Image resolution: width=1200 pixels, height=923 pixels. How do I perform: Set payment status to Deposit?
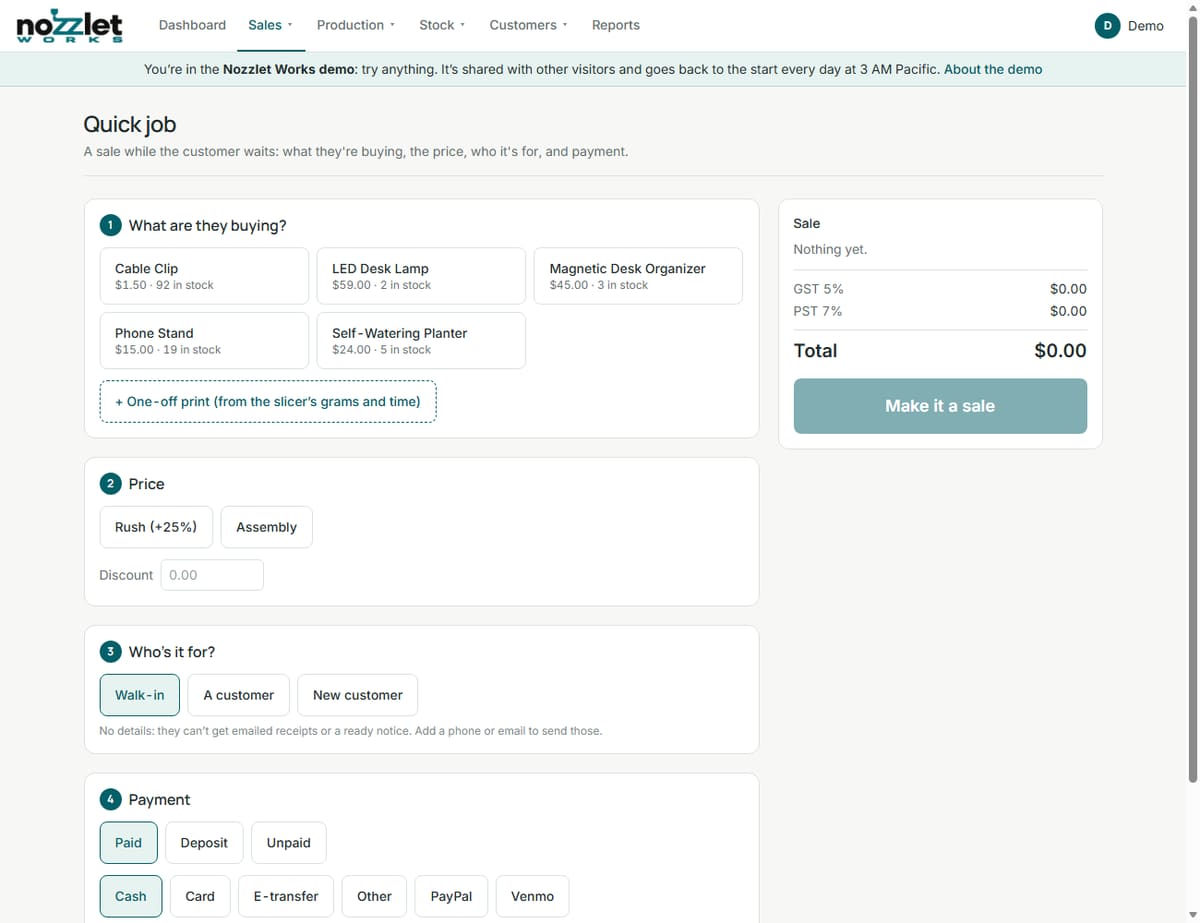point(204,843)
